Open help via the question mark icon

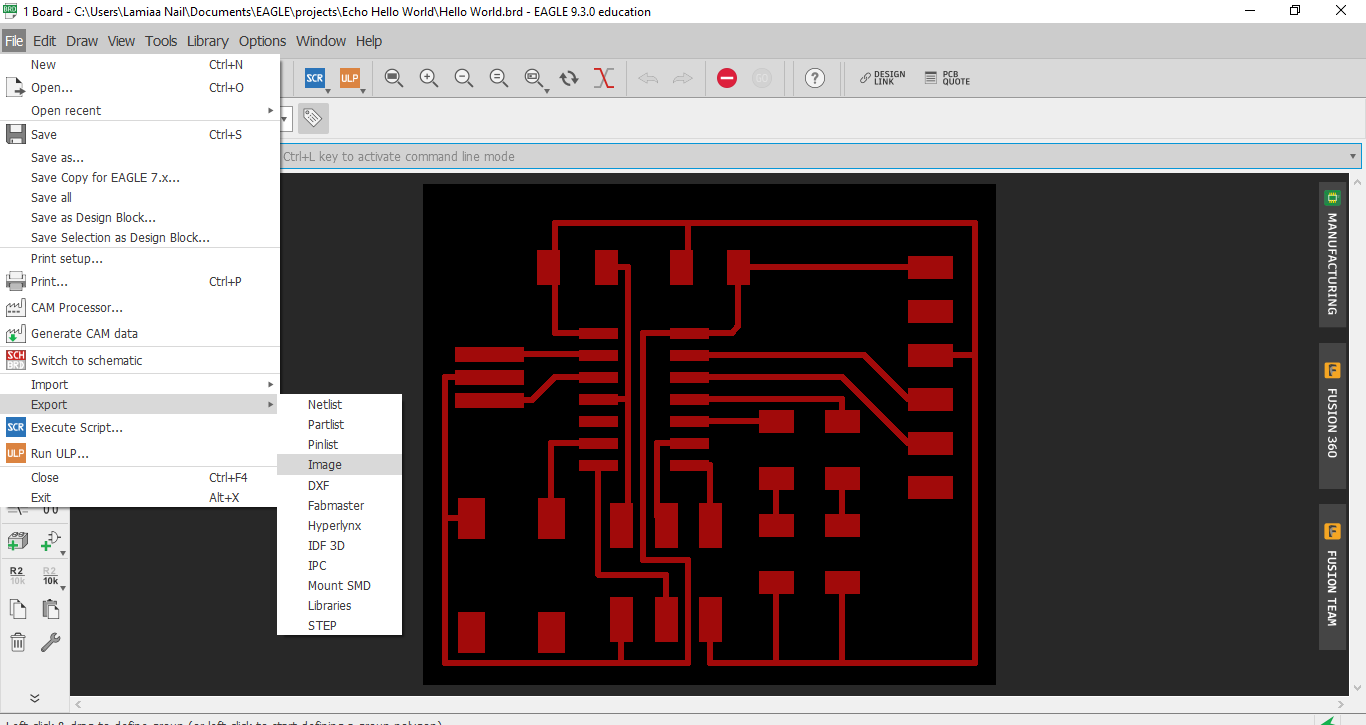coord(815,78)
